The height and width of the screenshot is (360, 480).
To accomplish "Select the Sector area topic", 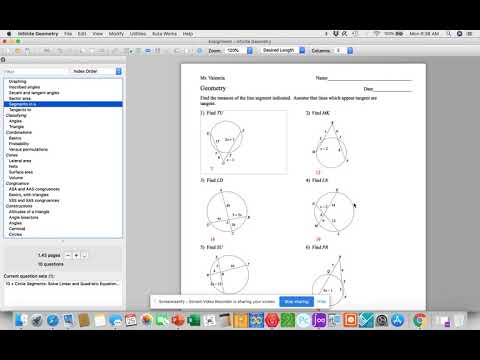I will 20,98.
